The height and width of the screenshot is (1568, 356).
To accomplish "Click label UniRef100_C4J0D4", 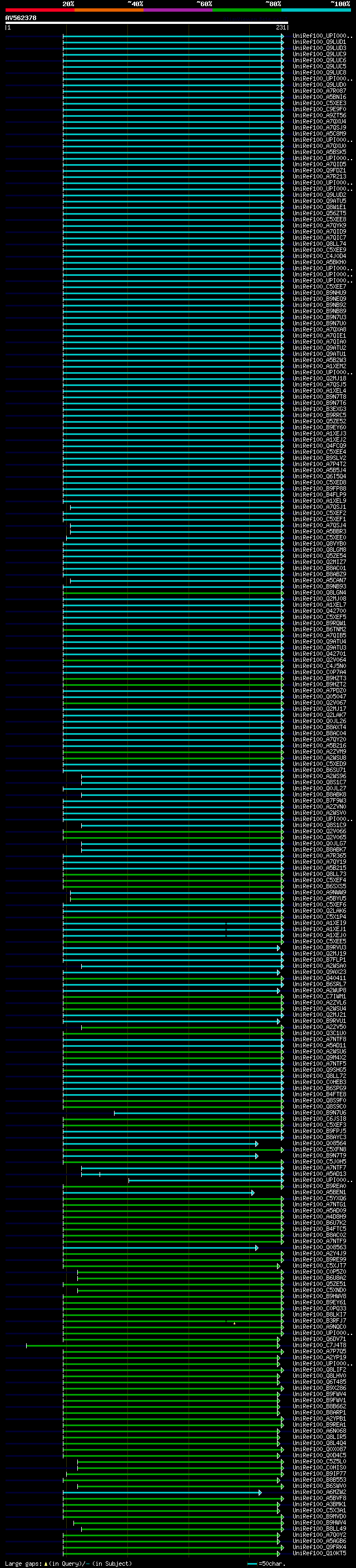I will (319, 256).
